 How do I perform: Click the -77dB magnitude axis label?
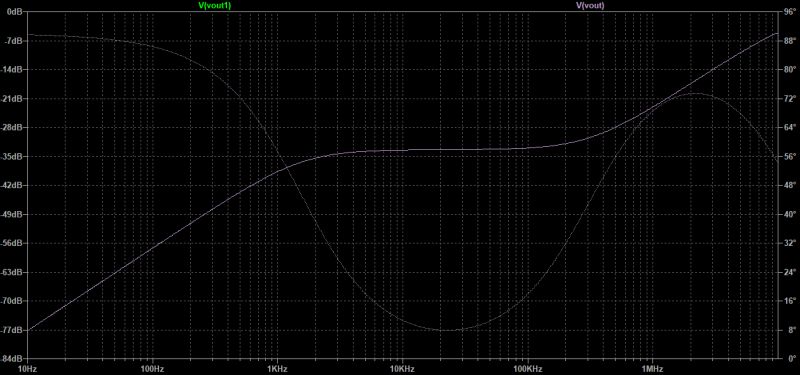click(12, 330)
